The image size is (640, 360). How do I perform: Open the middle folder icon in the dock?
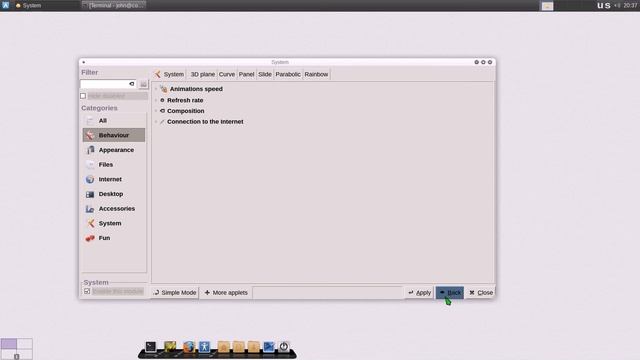pyautogui.click(x=238, y=347)
